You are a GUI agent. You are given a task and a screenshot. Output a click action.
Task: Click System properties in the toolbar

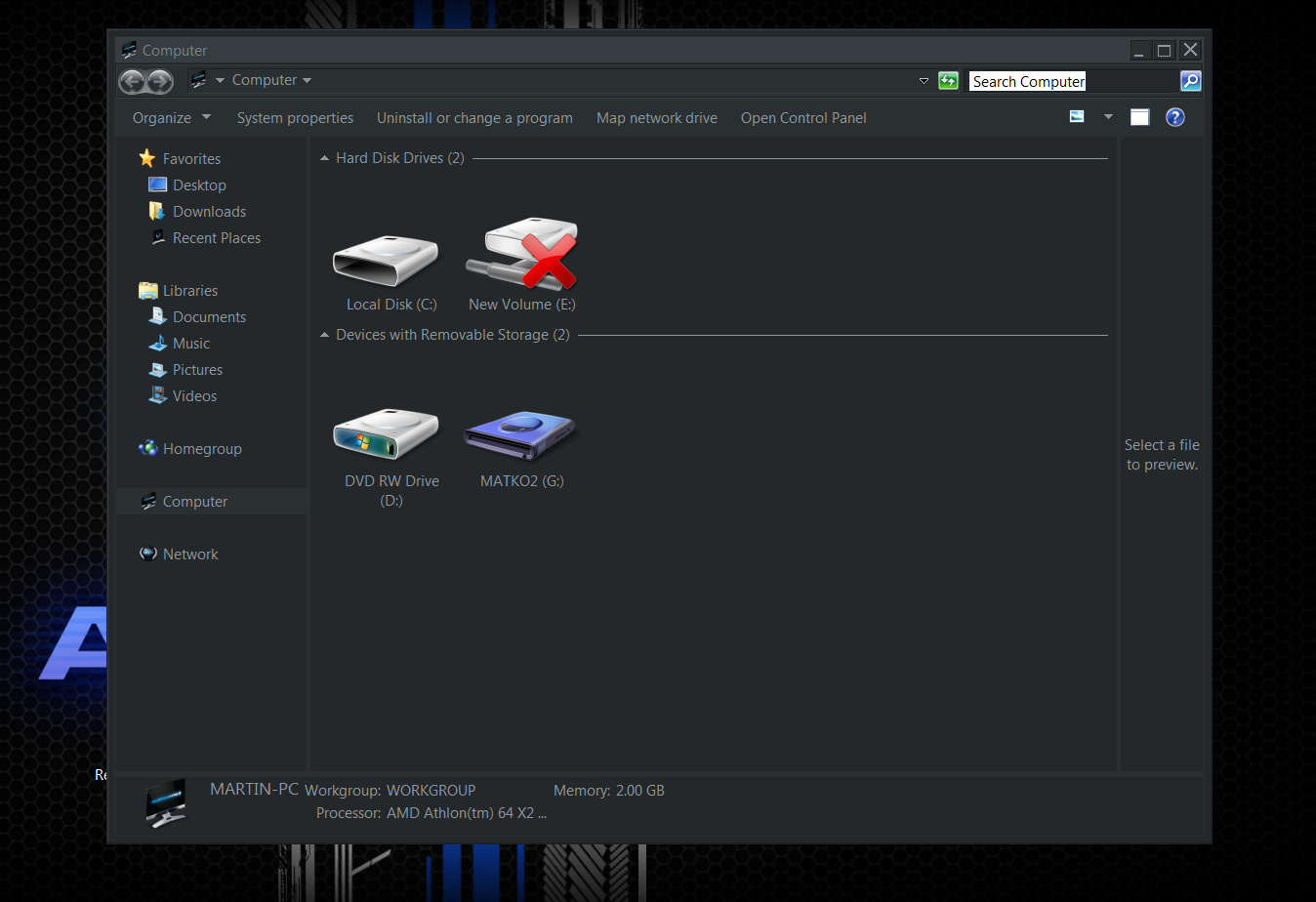pos(295,118)
